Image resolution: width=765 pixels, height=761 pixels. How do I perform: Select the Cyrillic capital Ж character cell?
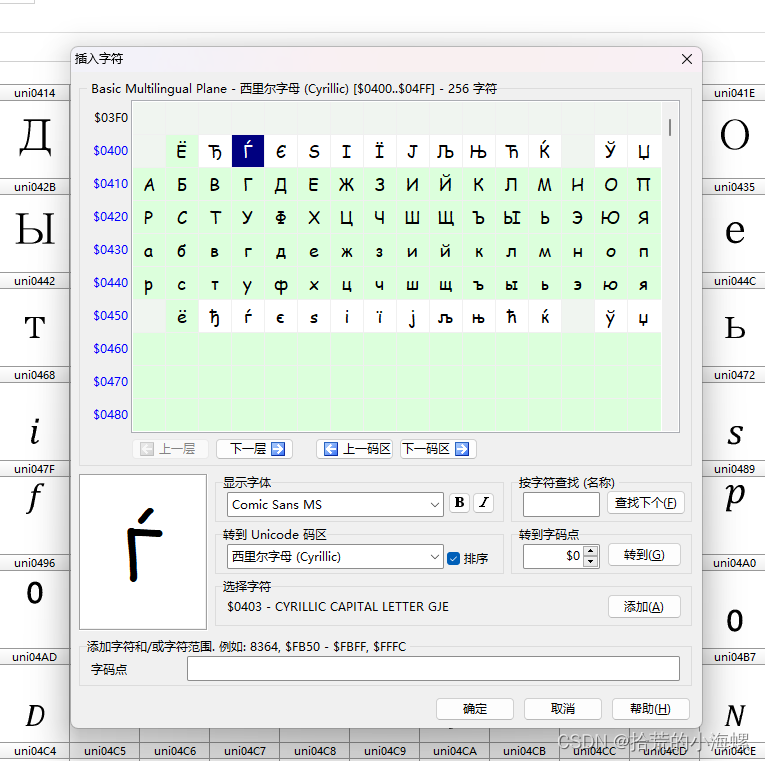pyautogui.click(x=347, y=185)
